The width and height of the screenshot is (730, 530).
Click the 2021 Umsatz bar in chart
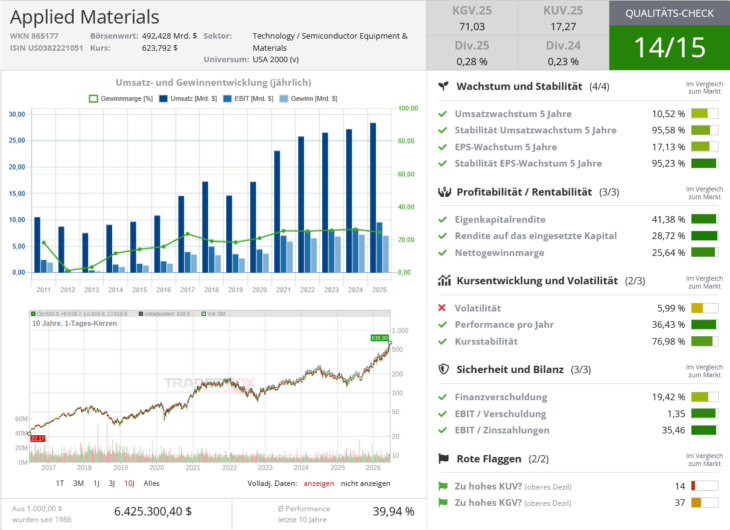pyautogui.click(x=277, y=211)
